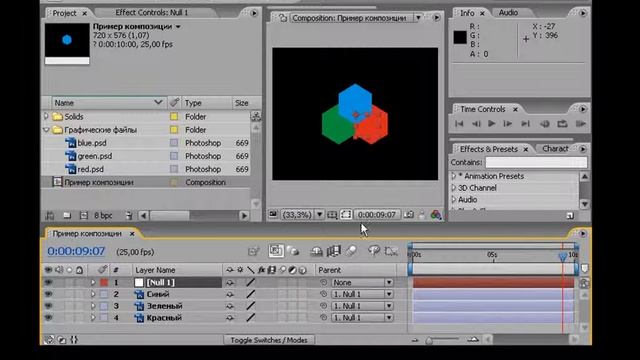
Task: Enable frame blending in timeline
Action: click(333, 251)
